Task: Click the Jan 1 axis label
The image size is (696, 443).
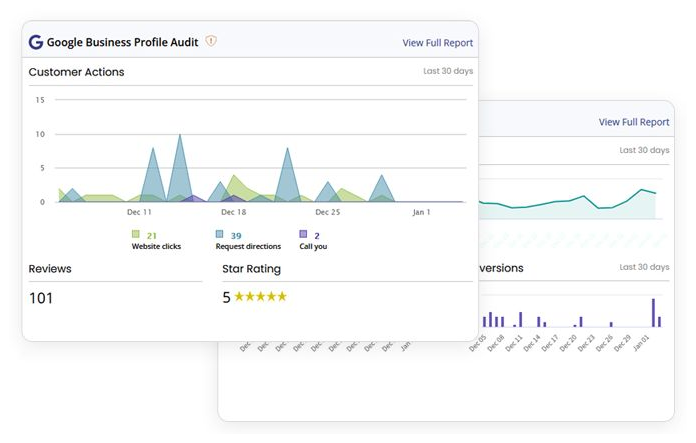Action: 421,212
